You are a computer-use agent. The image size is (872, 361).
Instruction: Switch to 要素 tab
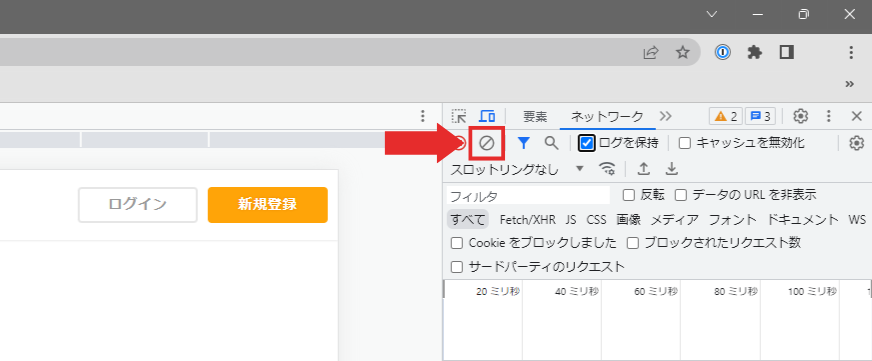(535, 117)
